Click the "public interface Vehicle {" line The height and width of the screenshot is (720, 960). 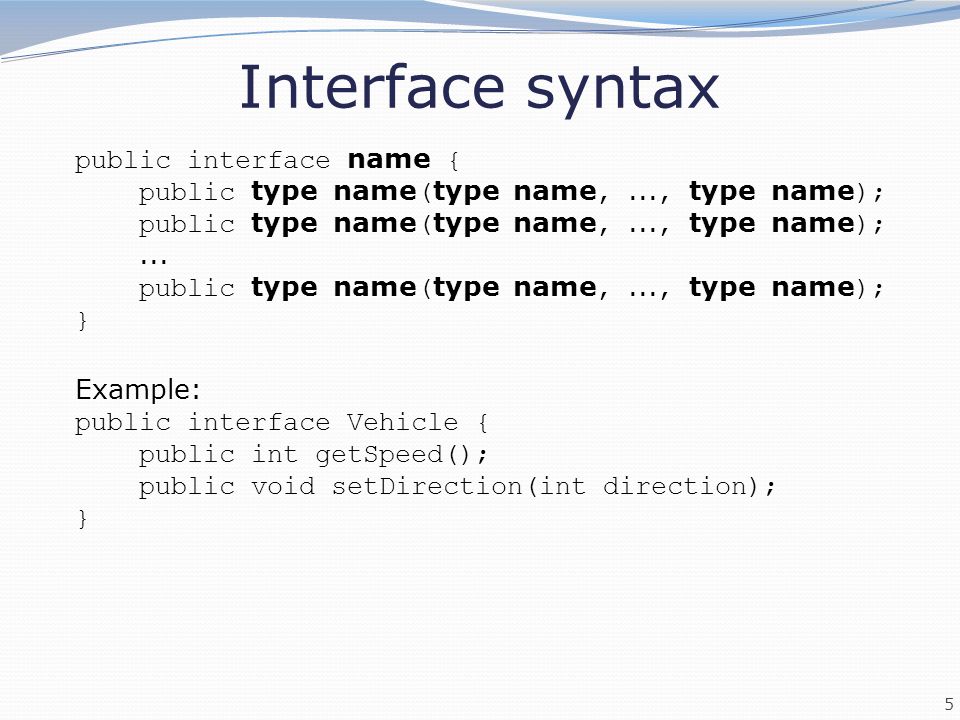281,422
